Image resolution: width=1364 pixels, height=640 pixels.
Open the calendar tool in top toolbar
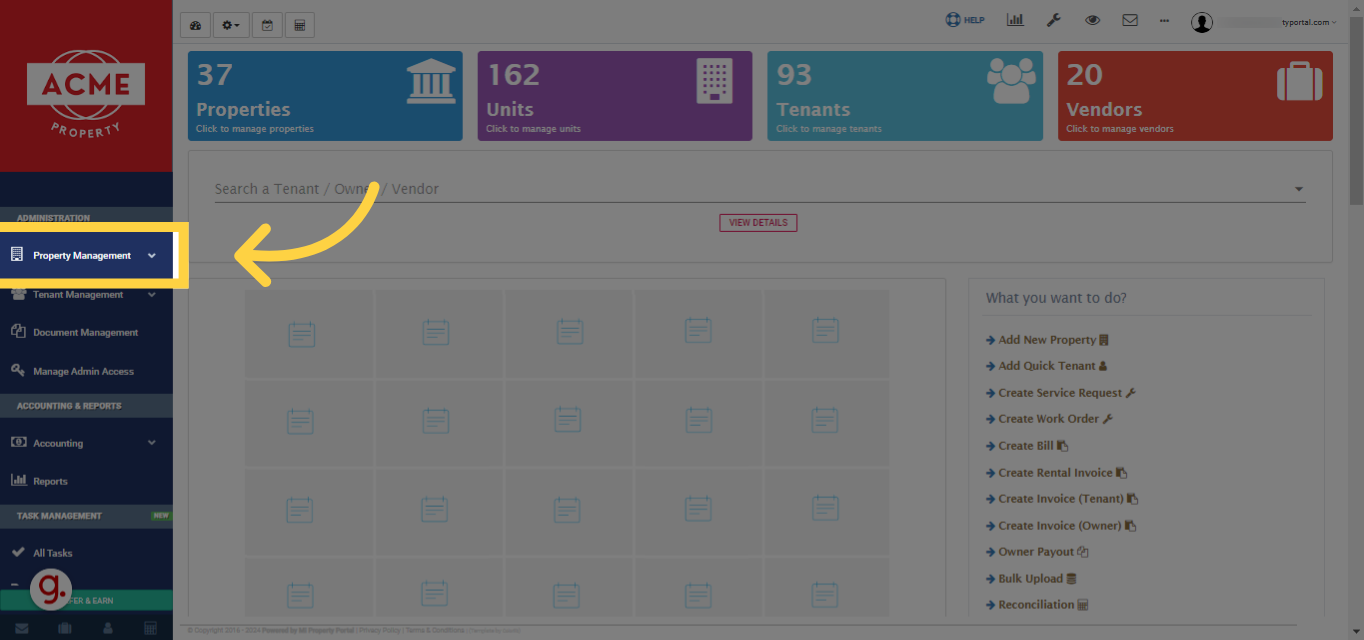coord(267,24)
